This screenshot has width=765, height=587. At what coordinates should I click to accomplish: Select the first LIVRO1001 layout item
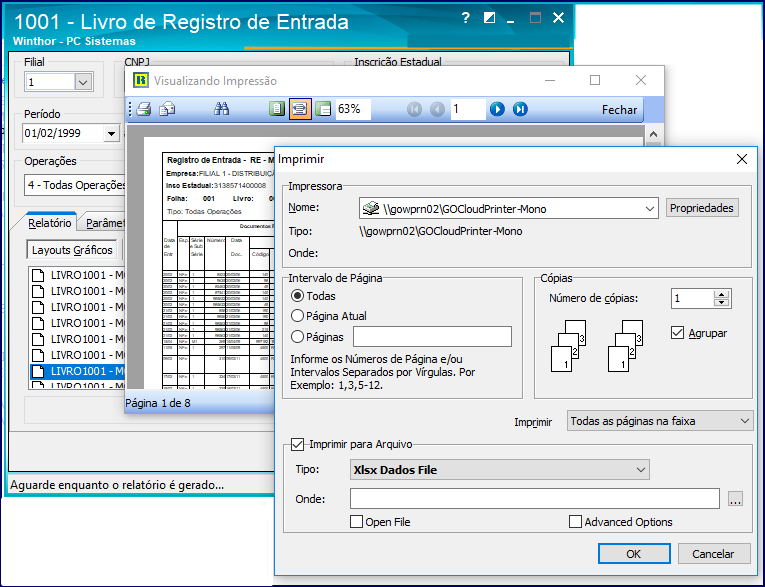tap(77, 275)
